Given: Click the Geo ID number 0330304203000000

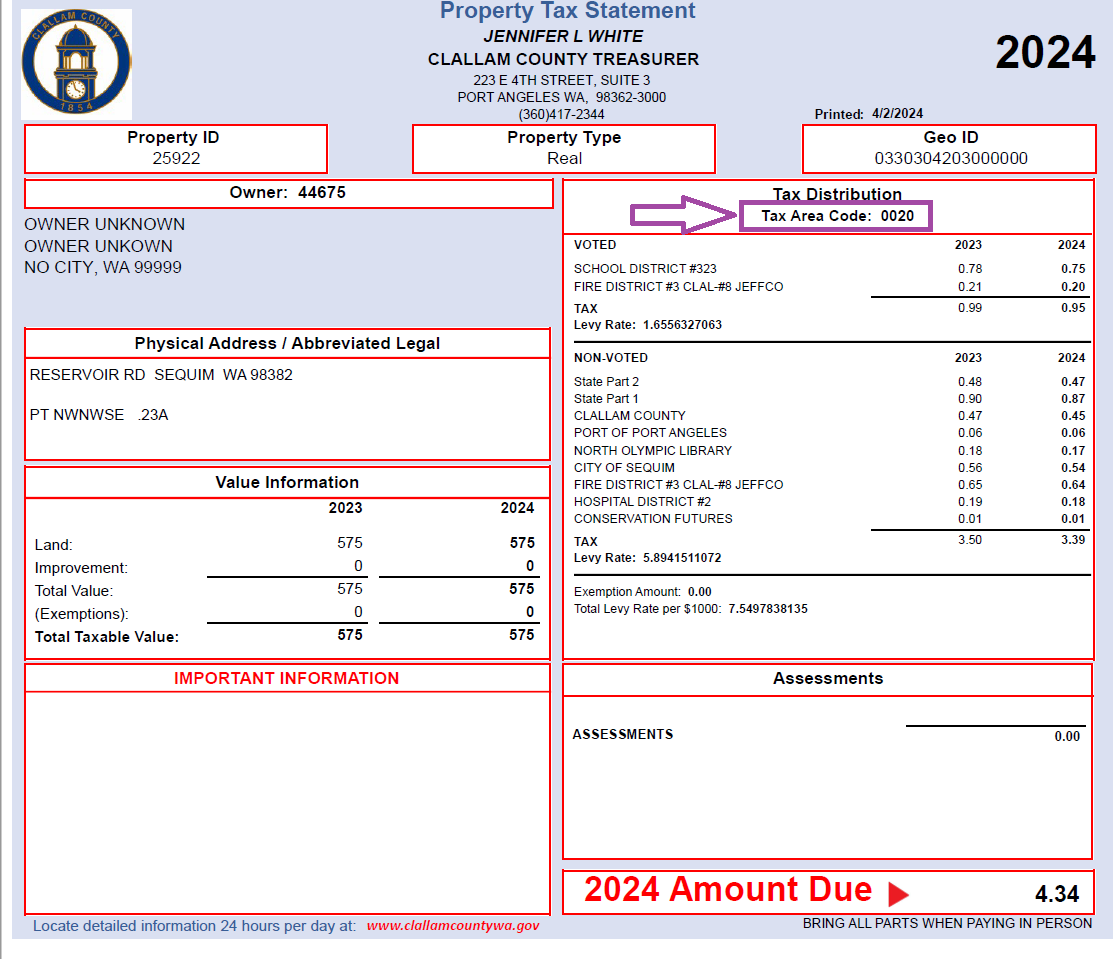Looking at the screenshot, I should pyautogui.click(x=950, y=158).
